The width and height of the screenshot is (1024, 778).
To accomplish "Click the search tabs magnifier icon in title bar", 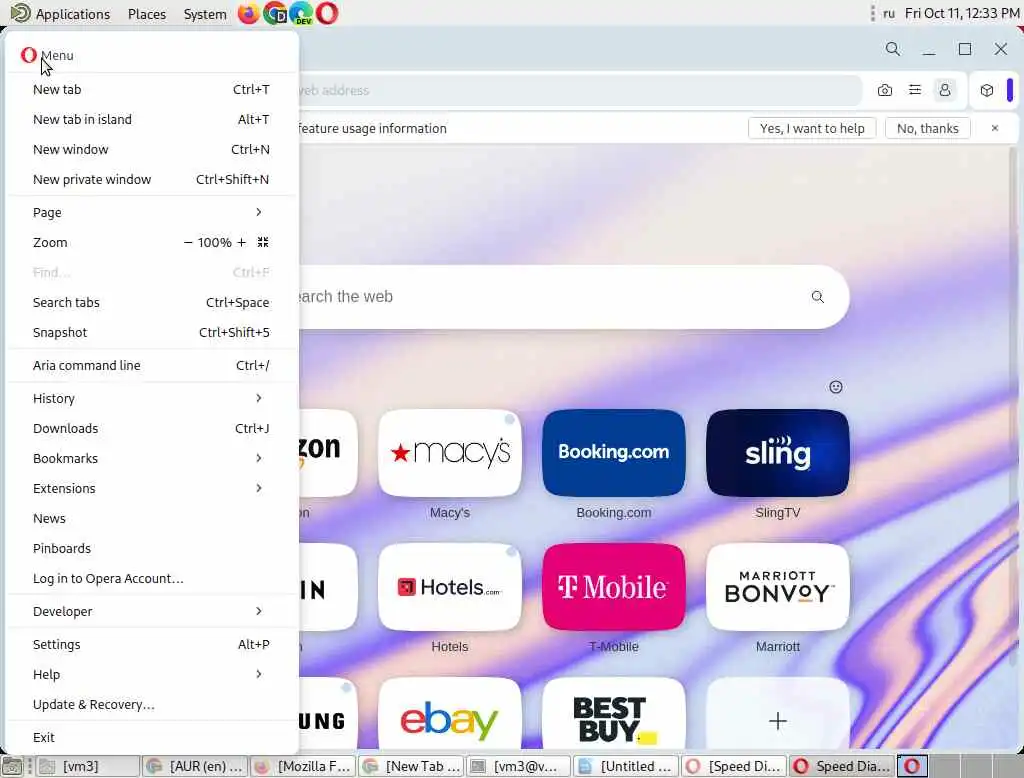I will tap(893, 49).
